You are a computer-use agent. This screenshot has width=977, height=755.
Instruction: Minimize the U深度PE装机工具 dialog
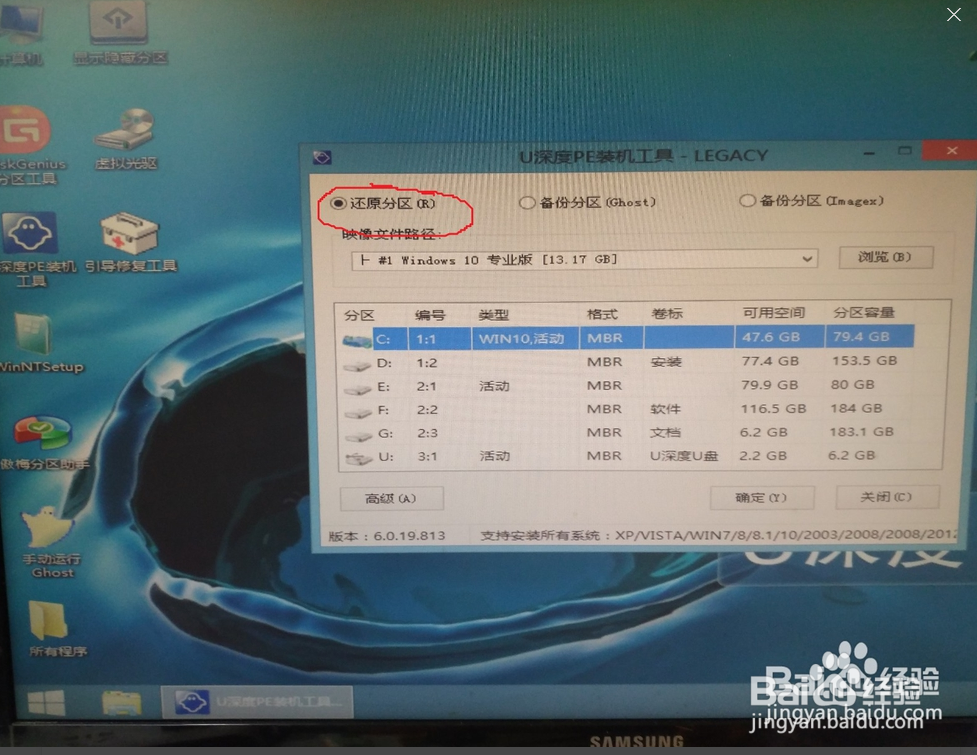pos(870,152)
